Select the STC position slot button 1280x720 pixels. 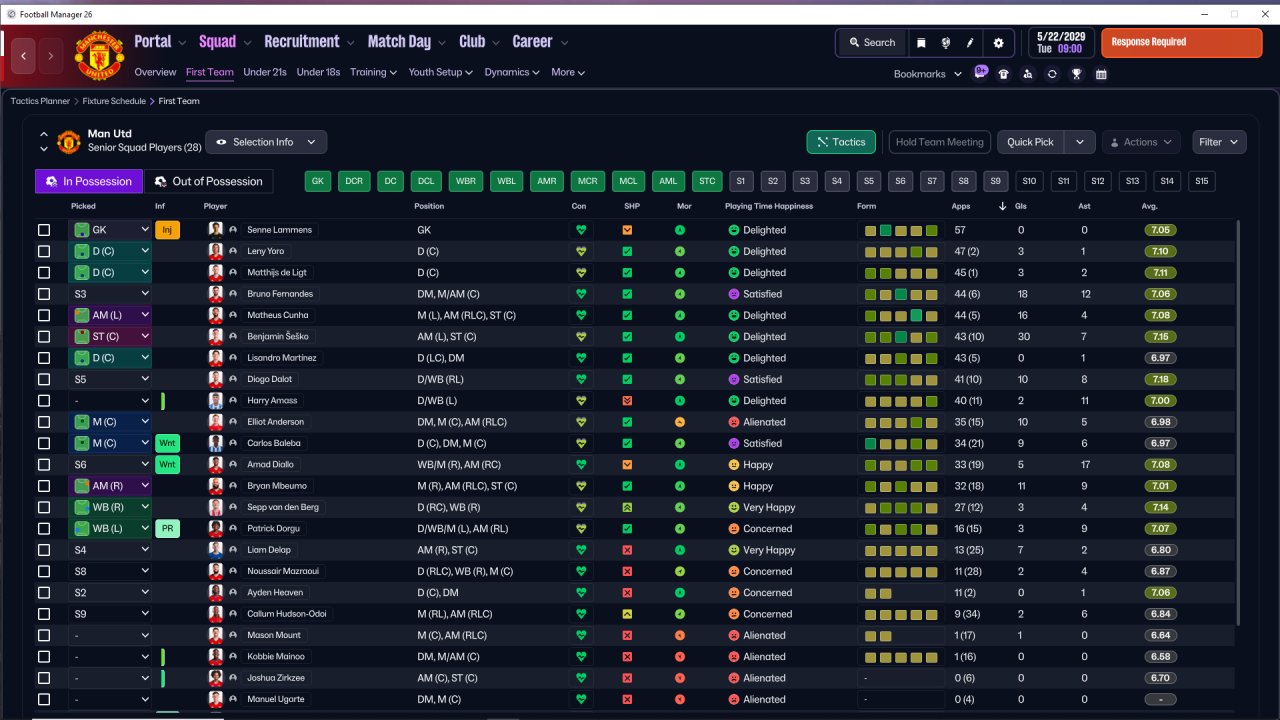708,181
